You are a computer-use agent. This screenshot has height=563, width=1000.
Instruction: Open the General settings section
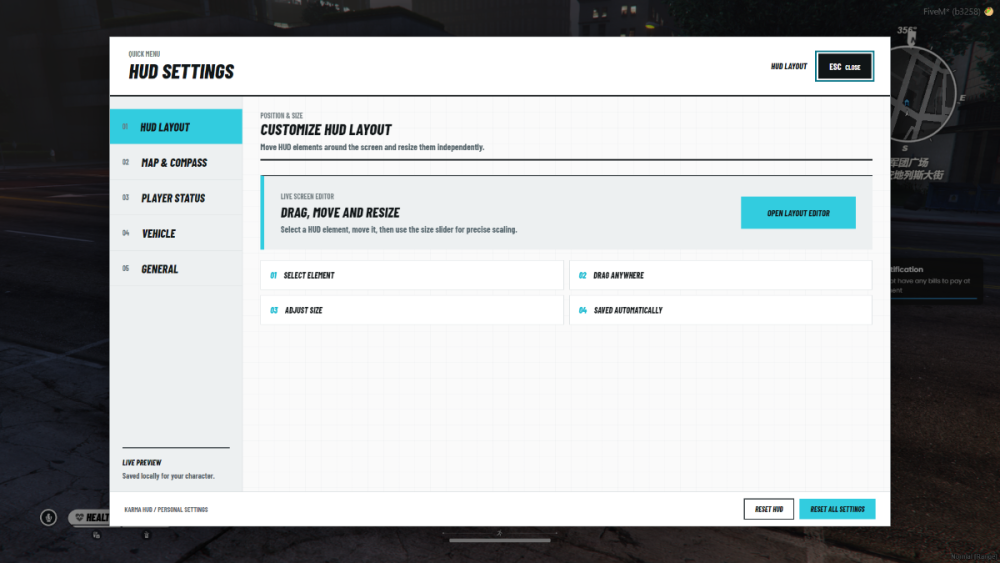[176, 269]
